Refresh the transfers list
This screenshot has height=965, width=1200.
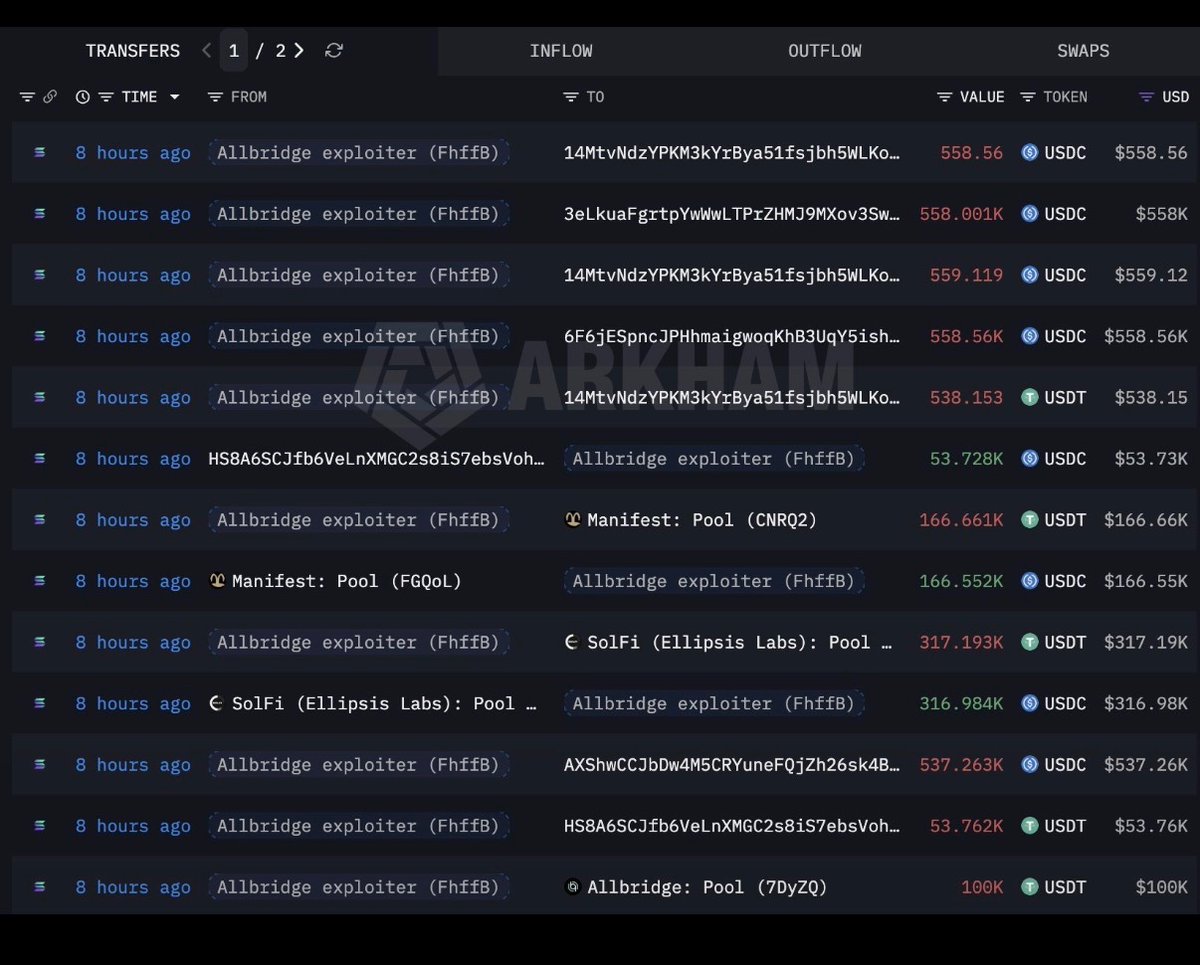point(334,50)
